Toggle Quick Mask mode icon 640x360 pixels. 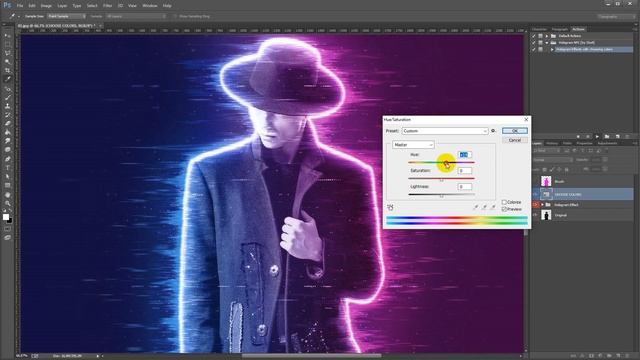(x=7, y=229)
